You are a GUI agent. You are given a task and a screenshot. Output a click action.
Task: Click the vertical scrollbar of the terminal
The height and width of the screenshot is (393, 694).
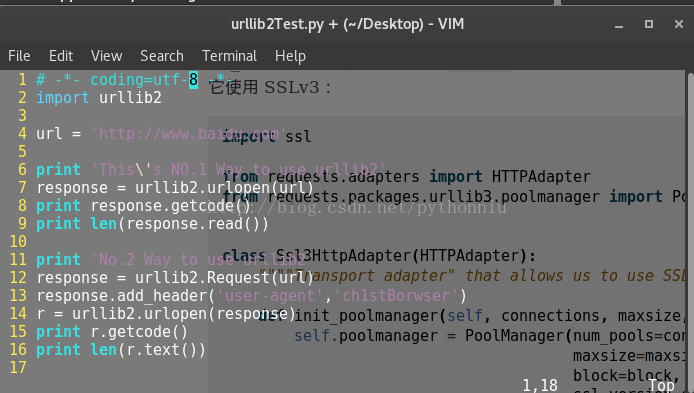690,230
